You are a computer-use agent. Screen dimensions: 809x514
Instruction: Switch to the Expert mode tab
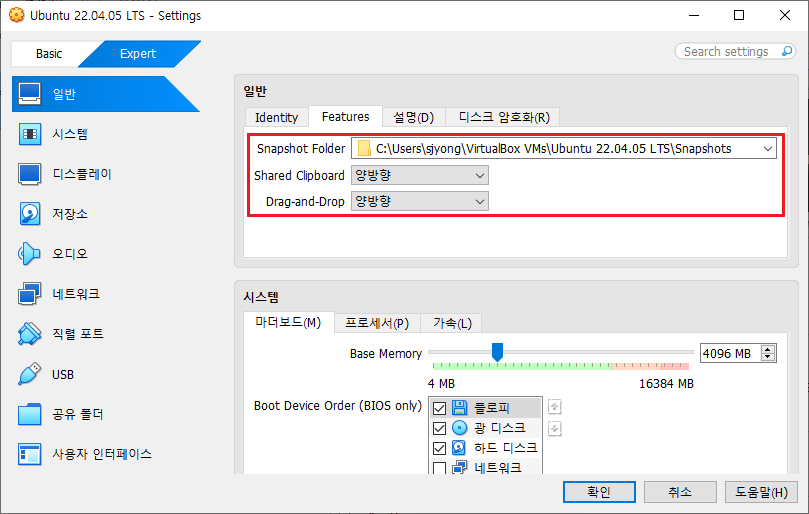pyautogui.click(x=138, y=54)
